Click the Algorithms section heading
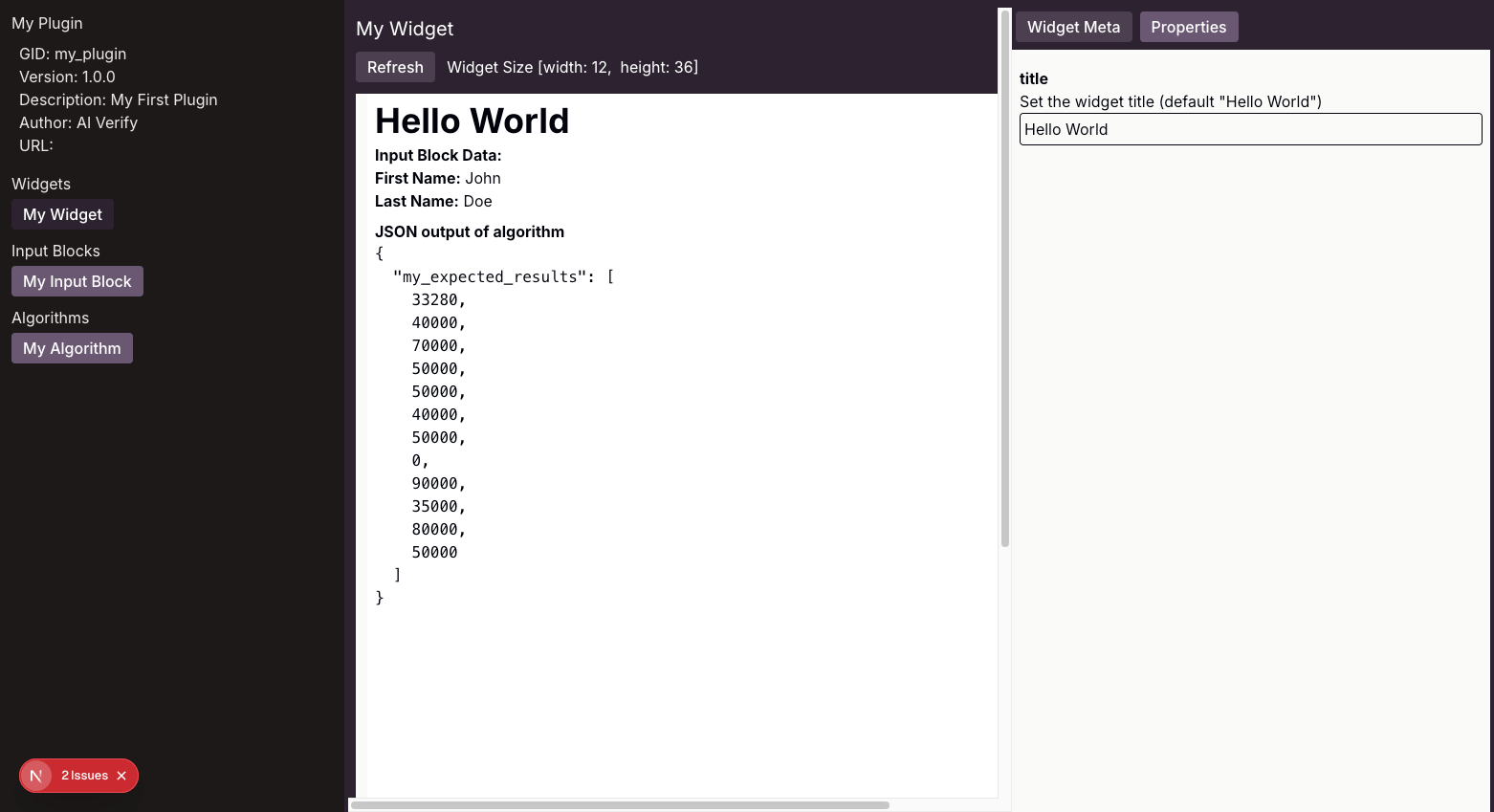 tap(50, 318)
